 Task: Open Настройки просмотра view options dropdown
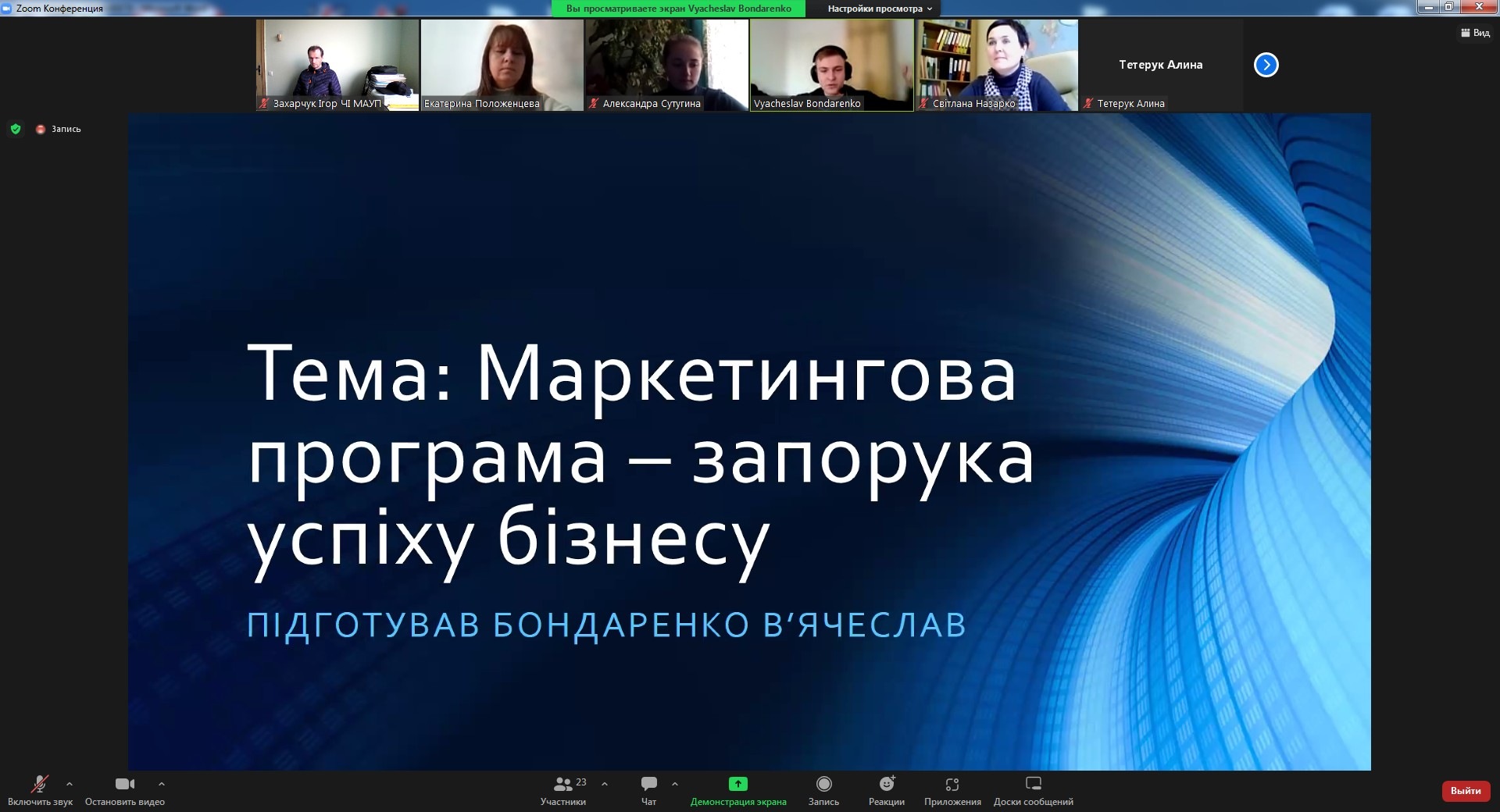[880, 9]
